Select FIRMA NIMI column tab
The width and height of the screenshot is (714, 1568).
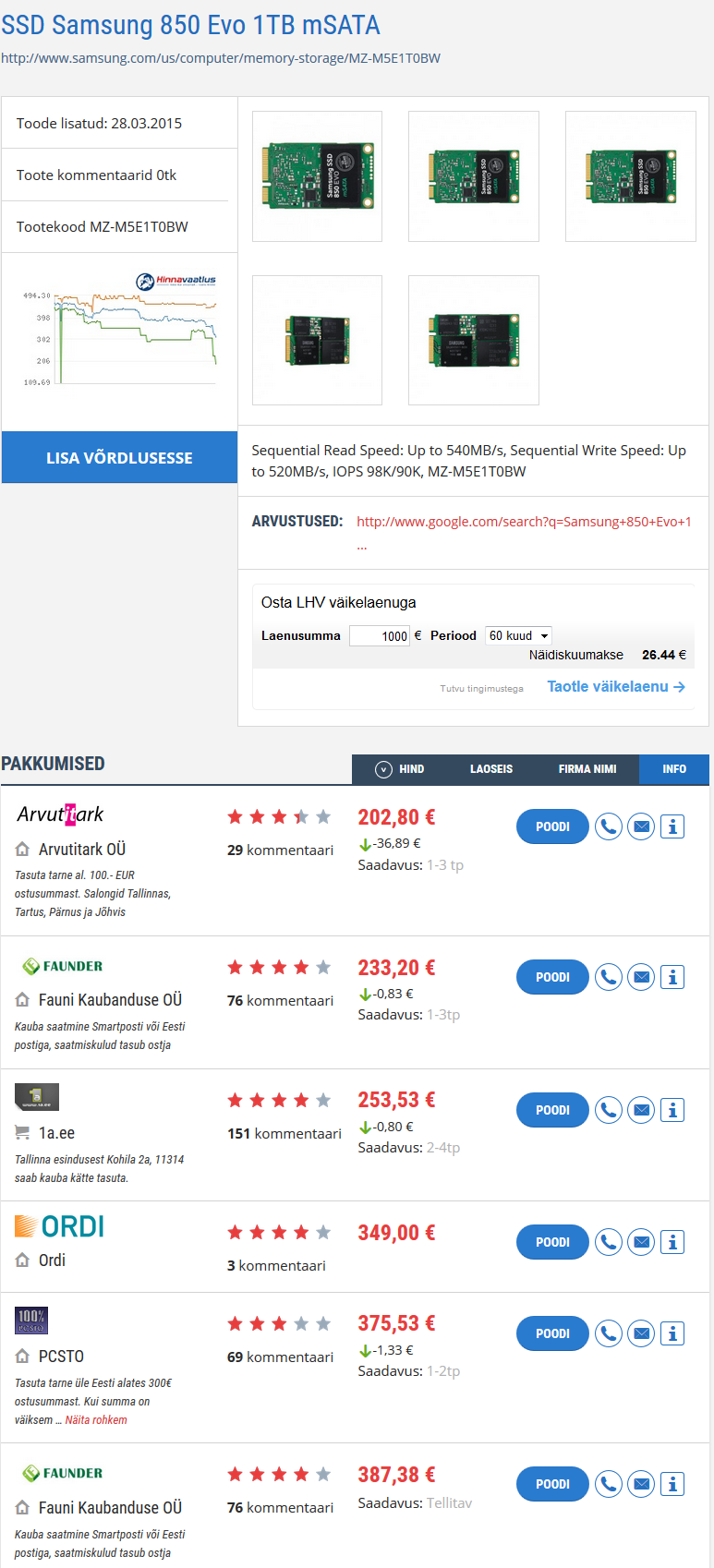[587, 769]
